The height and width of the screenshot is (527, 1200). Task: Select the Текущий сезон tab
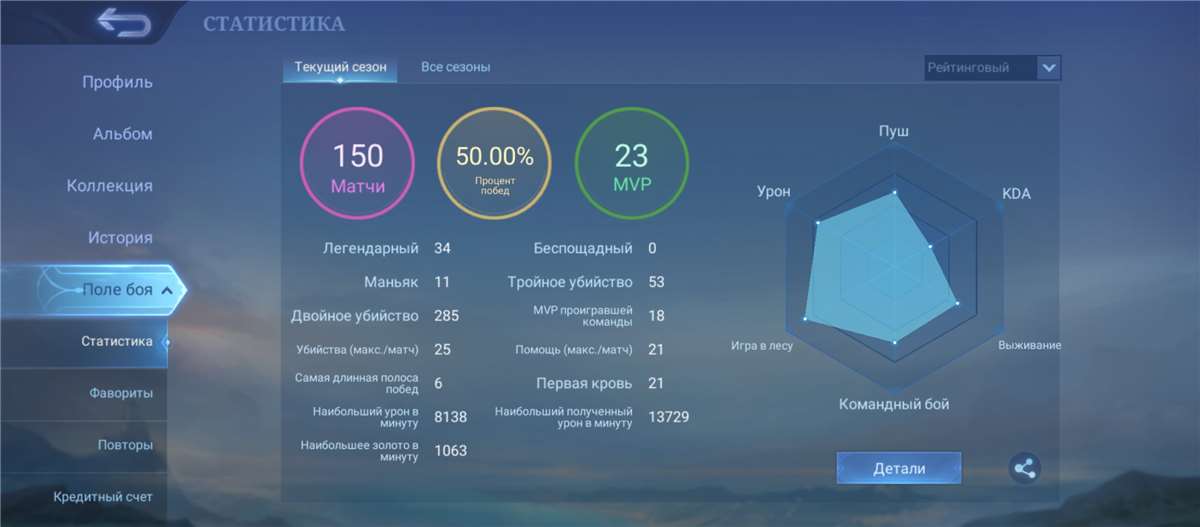pyautogui.click(x=340, y=67)
